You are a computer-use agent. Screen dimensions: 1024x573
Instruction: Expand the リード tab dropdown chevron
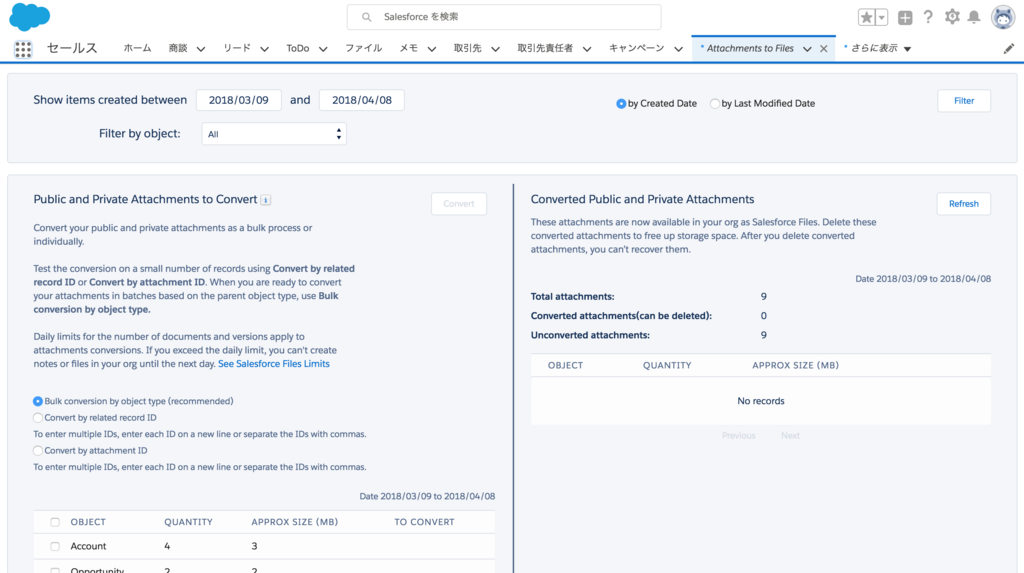tap(264, 49)
